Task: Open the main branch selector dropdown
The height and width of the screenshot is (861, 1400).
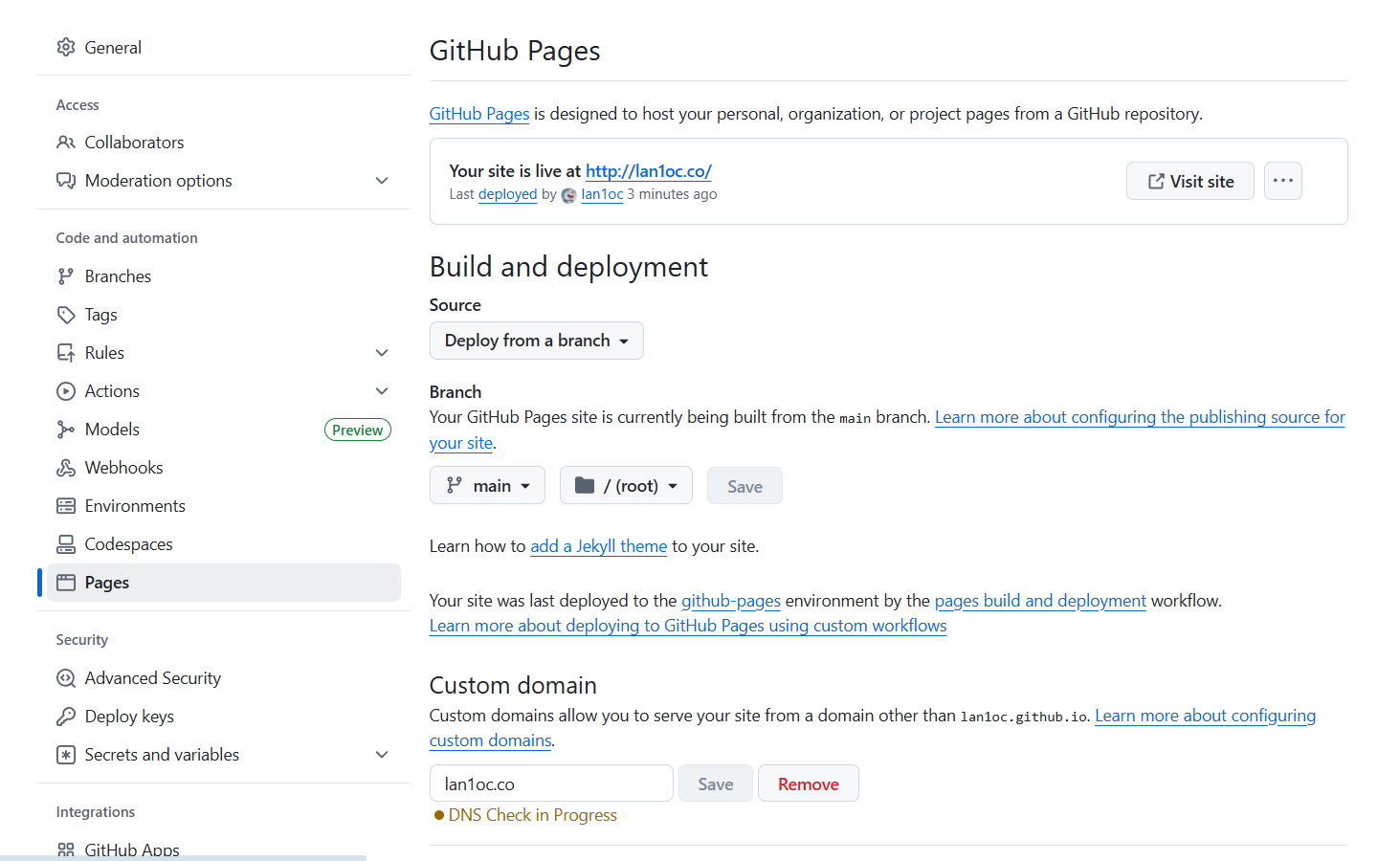Action: (x=487, y=486)
